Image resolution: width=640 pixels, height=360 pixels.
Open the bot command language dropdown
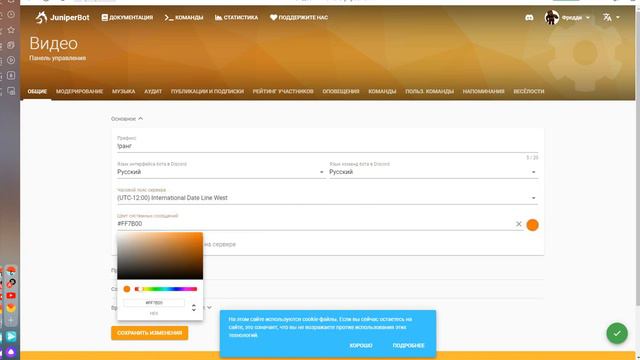coord(433,172)
